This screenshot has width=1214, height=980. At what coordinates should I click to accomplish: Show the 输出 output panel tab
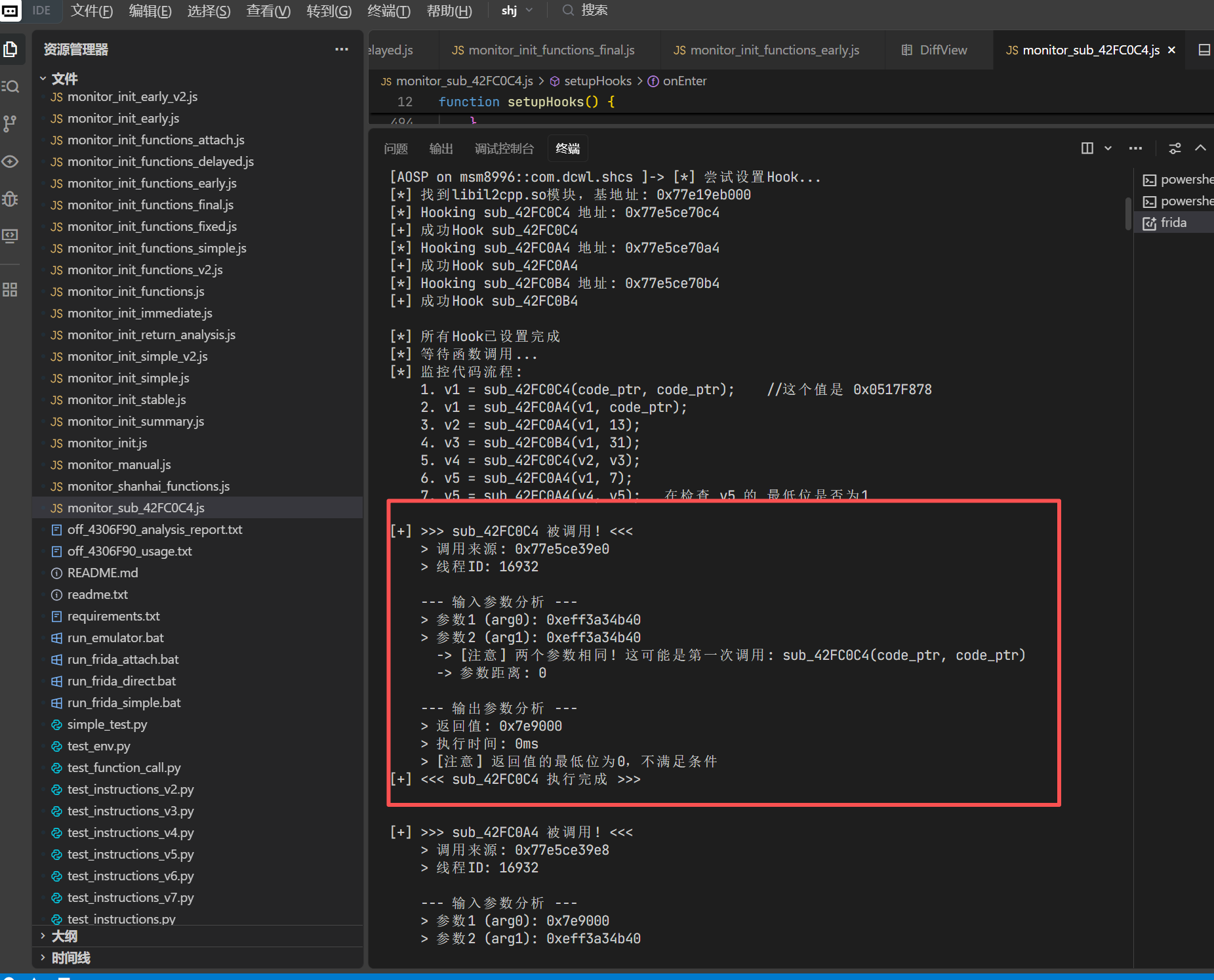coord(441,149)
